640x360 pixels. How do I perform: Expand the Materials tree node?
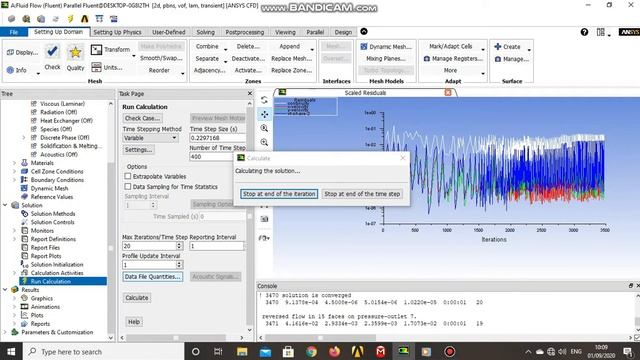click(14, 163)
